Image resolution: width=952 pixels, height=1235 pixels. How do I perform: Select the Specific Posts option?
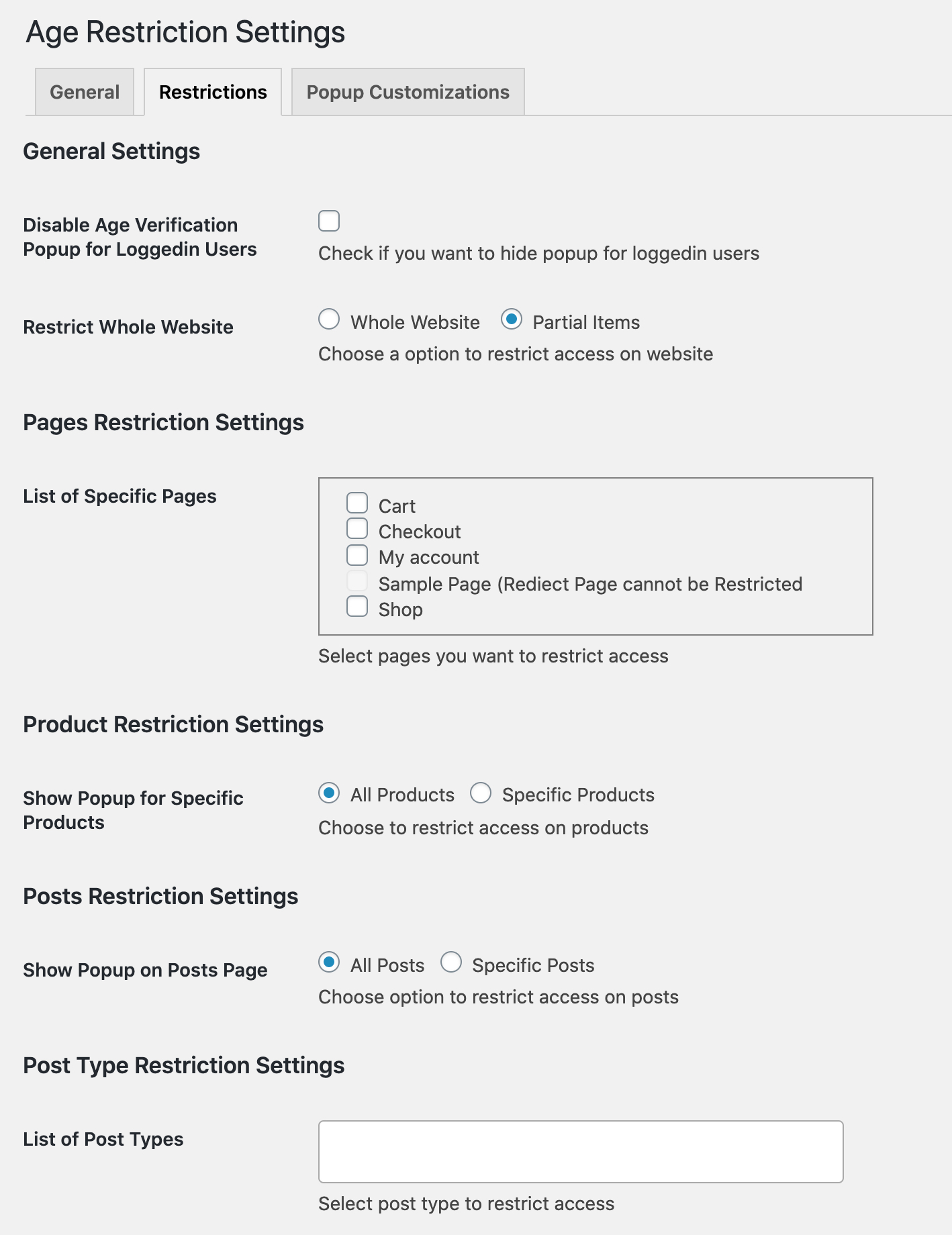click(451, 963)
